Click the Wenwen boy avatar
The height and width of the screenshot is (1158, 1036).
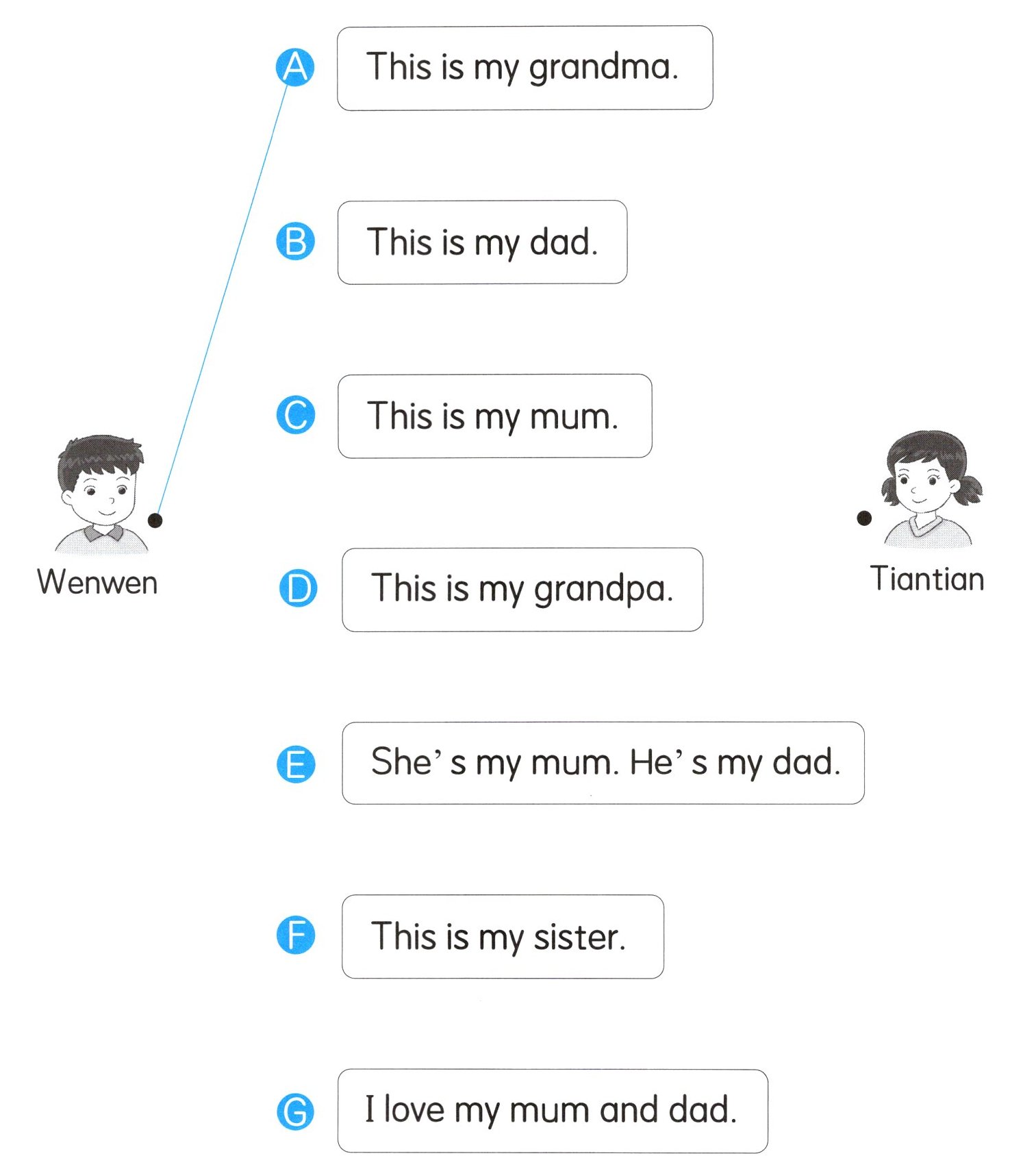[101, 493]
